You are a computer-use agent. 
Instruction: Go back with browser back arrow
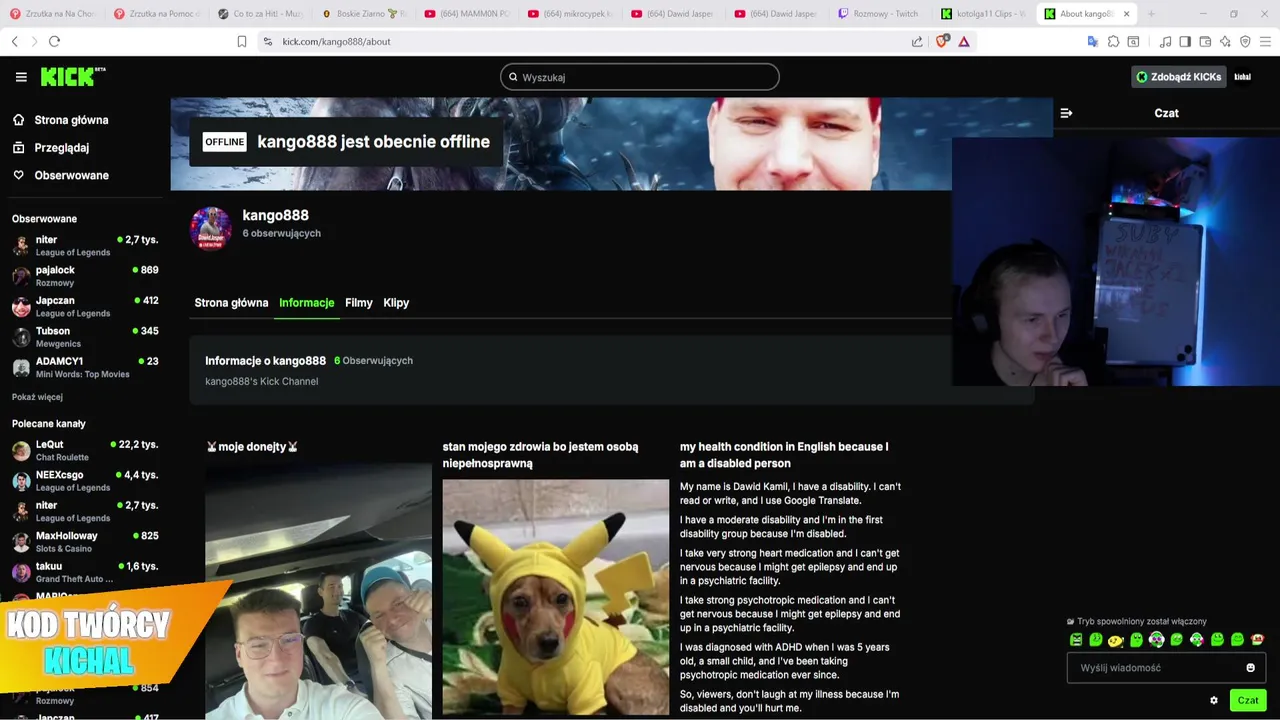[x=14, y=41]
